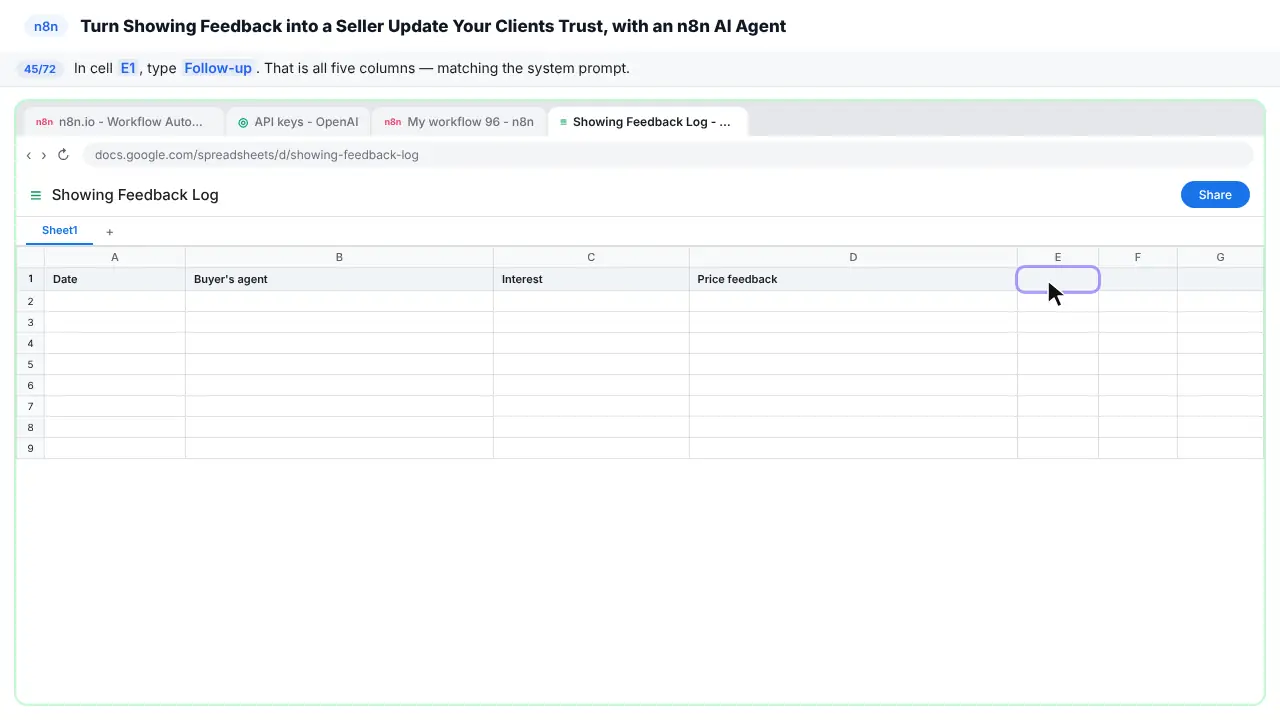Select row 8 by its row number
Viewport: 1280px width, 720px height.
30,428
